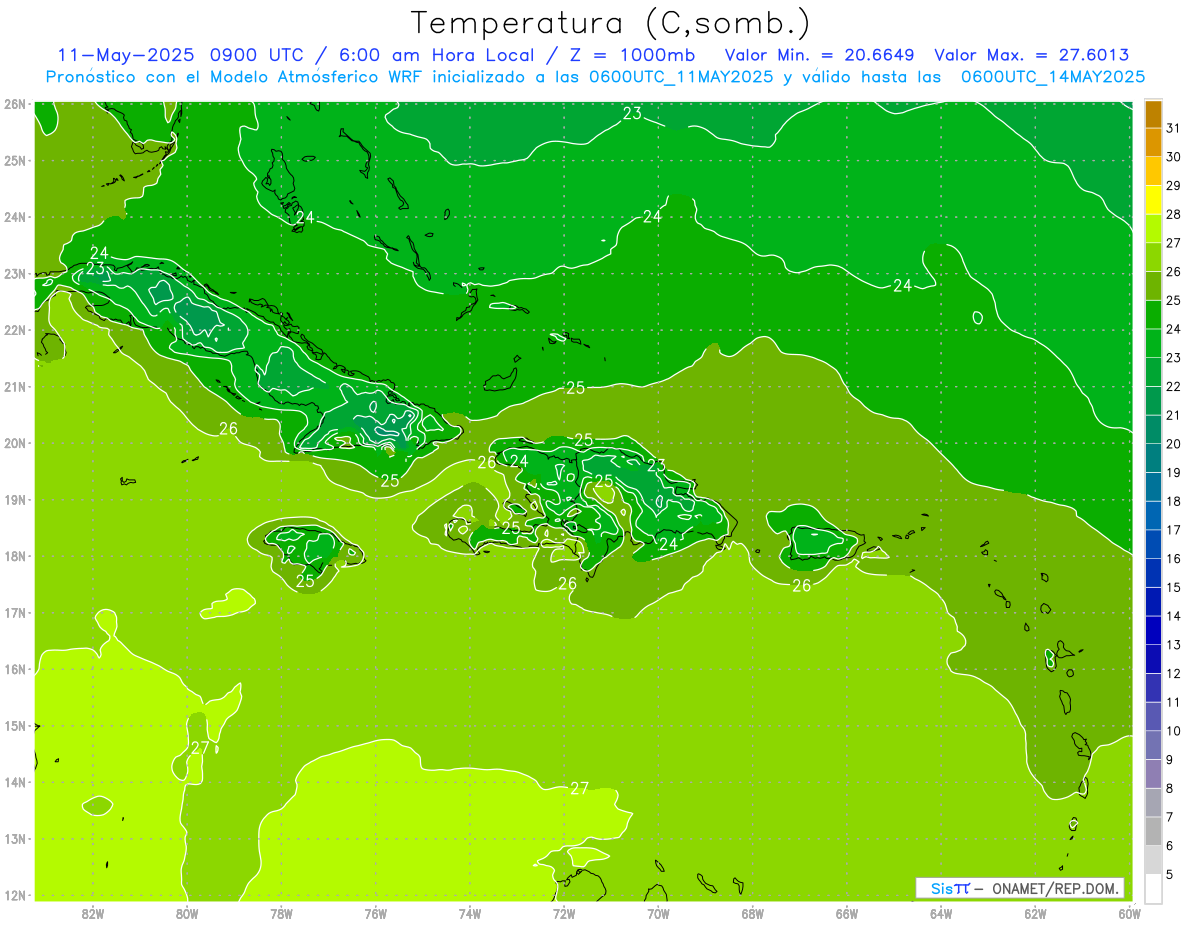
Task: Pick the white colorbar swatch below 5
Action: (x=1153, y=888)
